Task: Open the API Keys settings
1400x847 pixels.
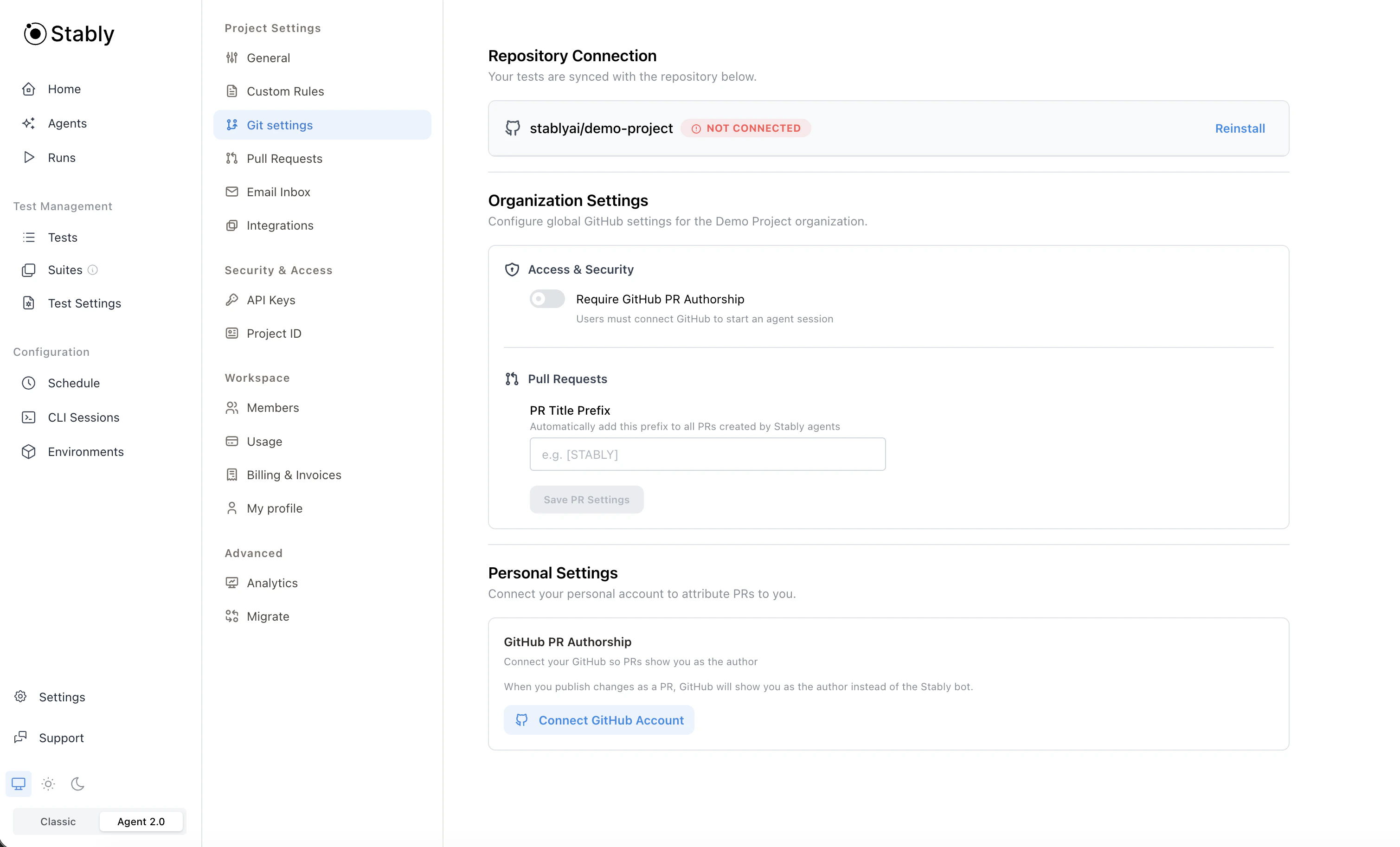Action: 270,300
